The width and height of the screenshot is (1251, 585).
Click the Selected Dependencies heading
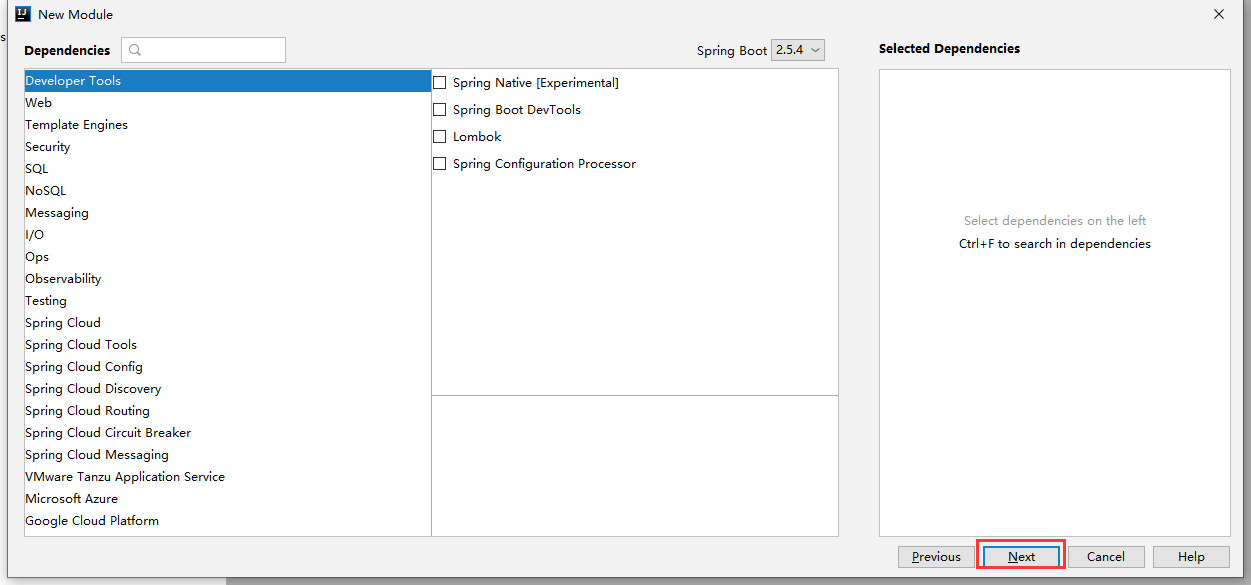(949, 49)
